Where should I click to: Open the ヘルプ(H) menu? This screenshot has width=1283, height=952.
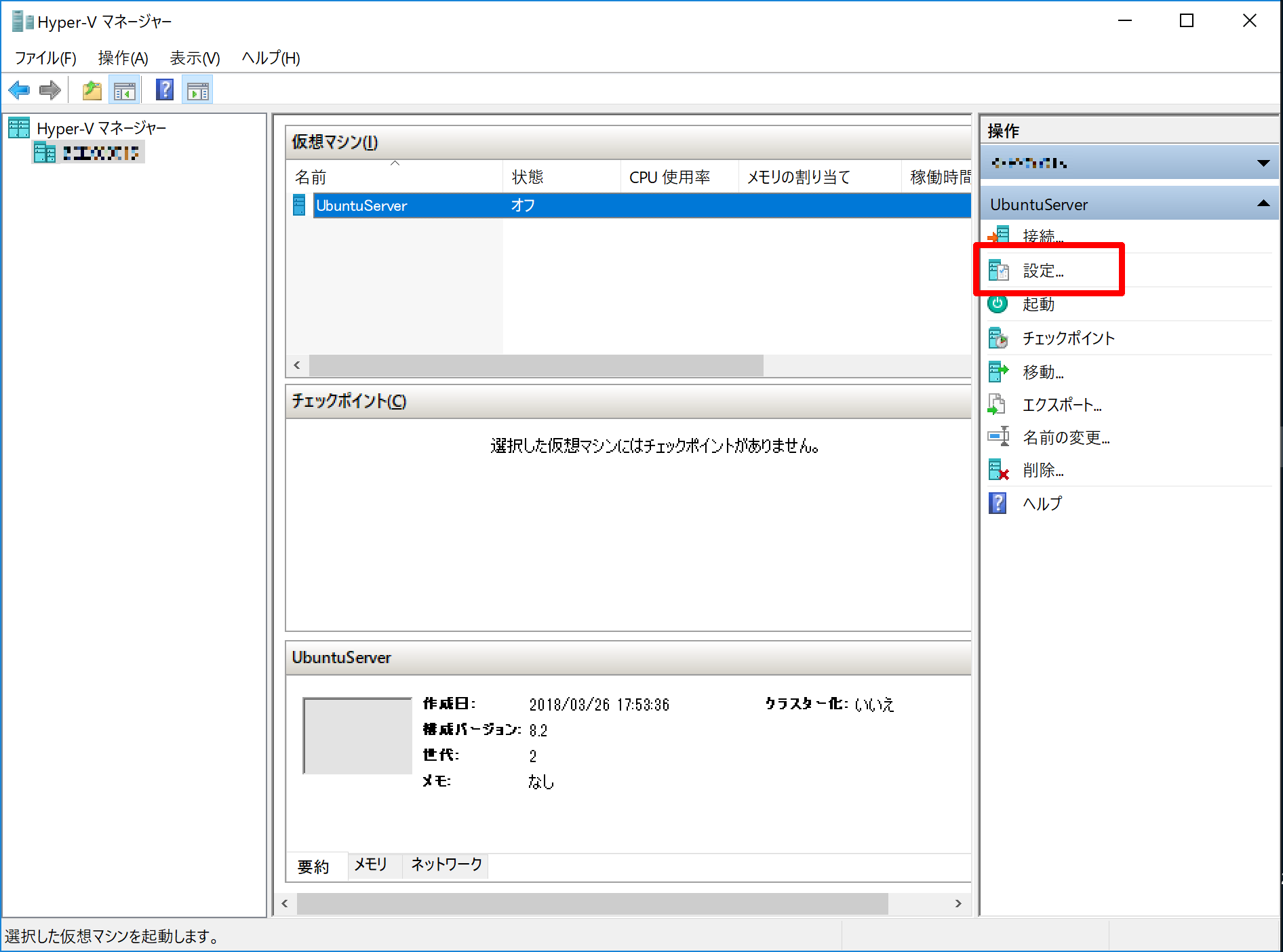tap(271, 58)
